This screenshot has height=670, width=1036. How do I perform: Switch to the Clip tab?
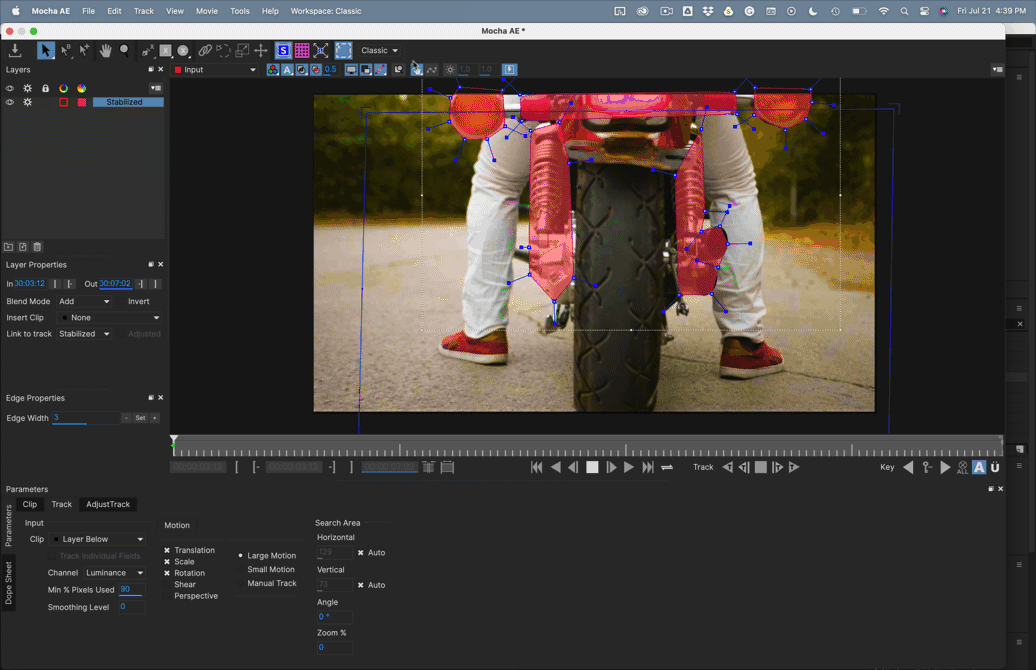pos(30,504)
